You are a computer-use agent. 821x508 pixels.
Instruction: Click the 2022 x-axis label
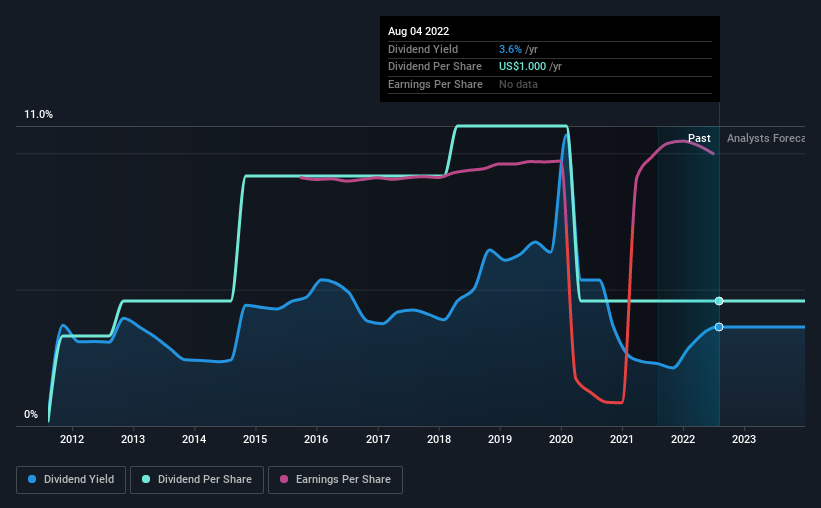click(683, 439)
